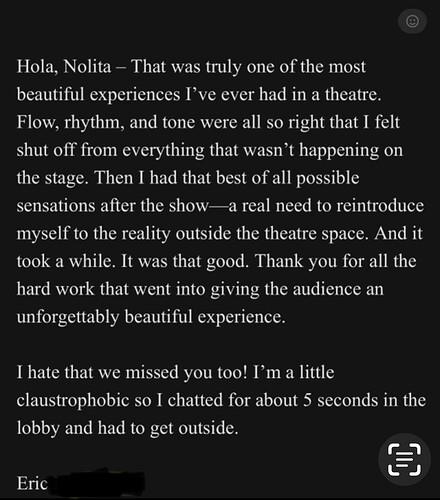Select the word "claustrophobic" in the message

[x=73, y=400]
